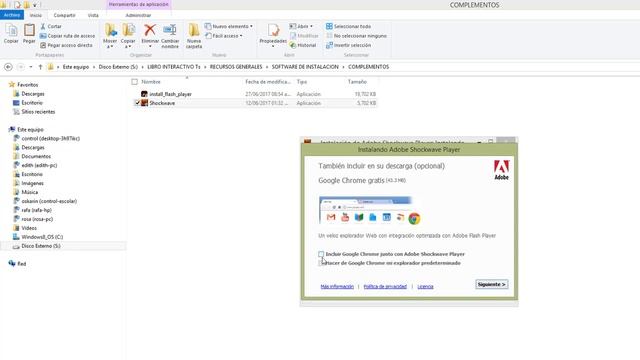This screenshot has height=360, width=640.
Task: Open the Licencia link
Action: tap(425, 287)
